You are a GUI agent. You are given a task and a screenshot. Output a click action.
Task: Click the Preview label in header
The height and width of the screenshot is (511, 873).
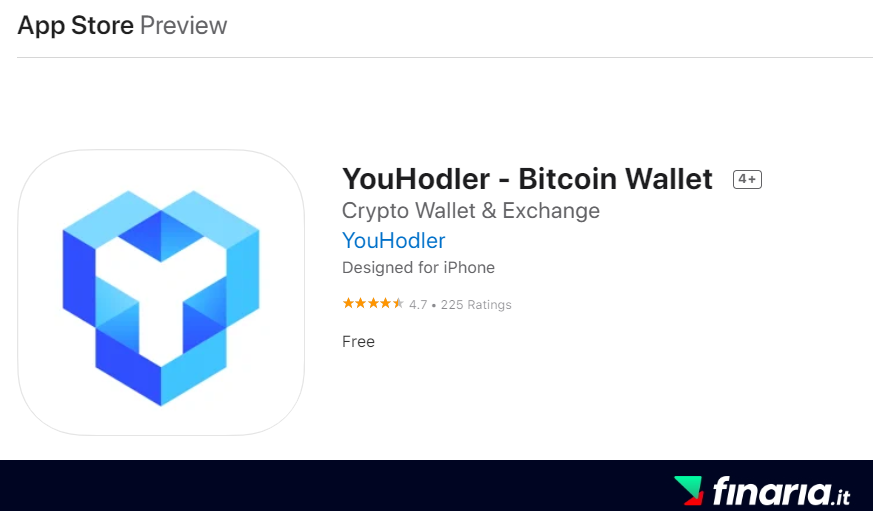tap(184, 26)
